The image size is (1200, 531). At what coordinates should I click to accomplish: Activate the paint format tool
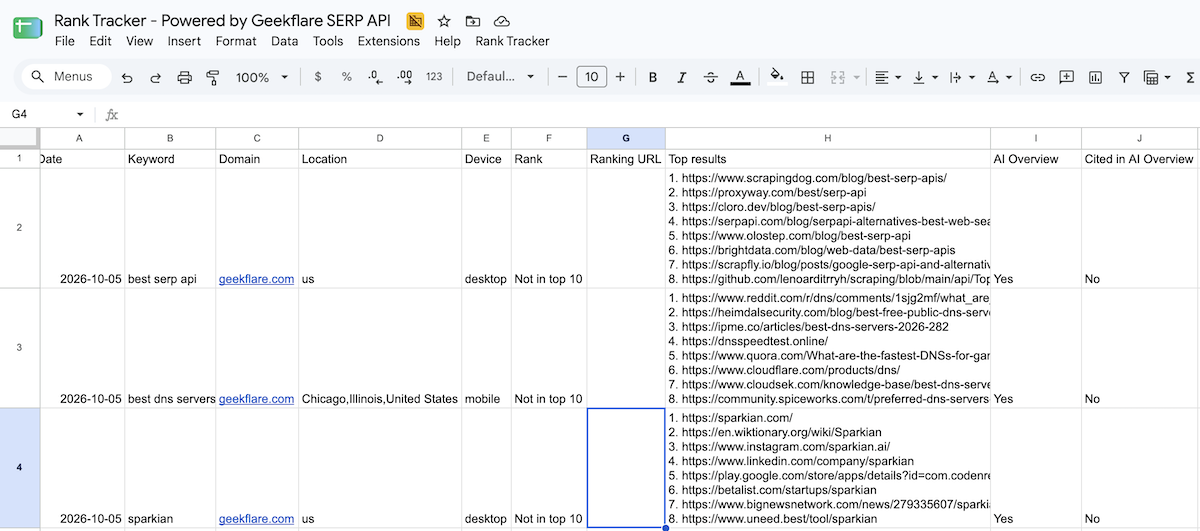(212, 77)
